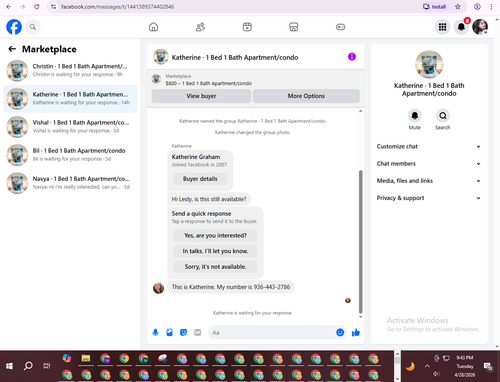Choose a sticker icon in the composer
500x382 pixels.
point(183,332)
